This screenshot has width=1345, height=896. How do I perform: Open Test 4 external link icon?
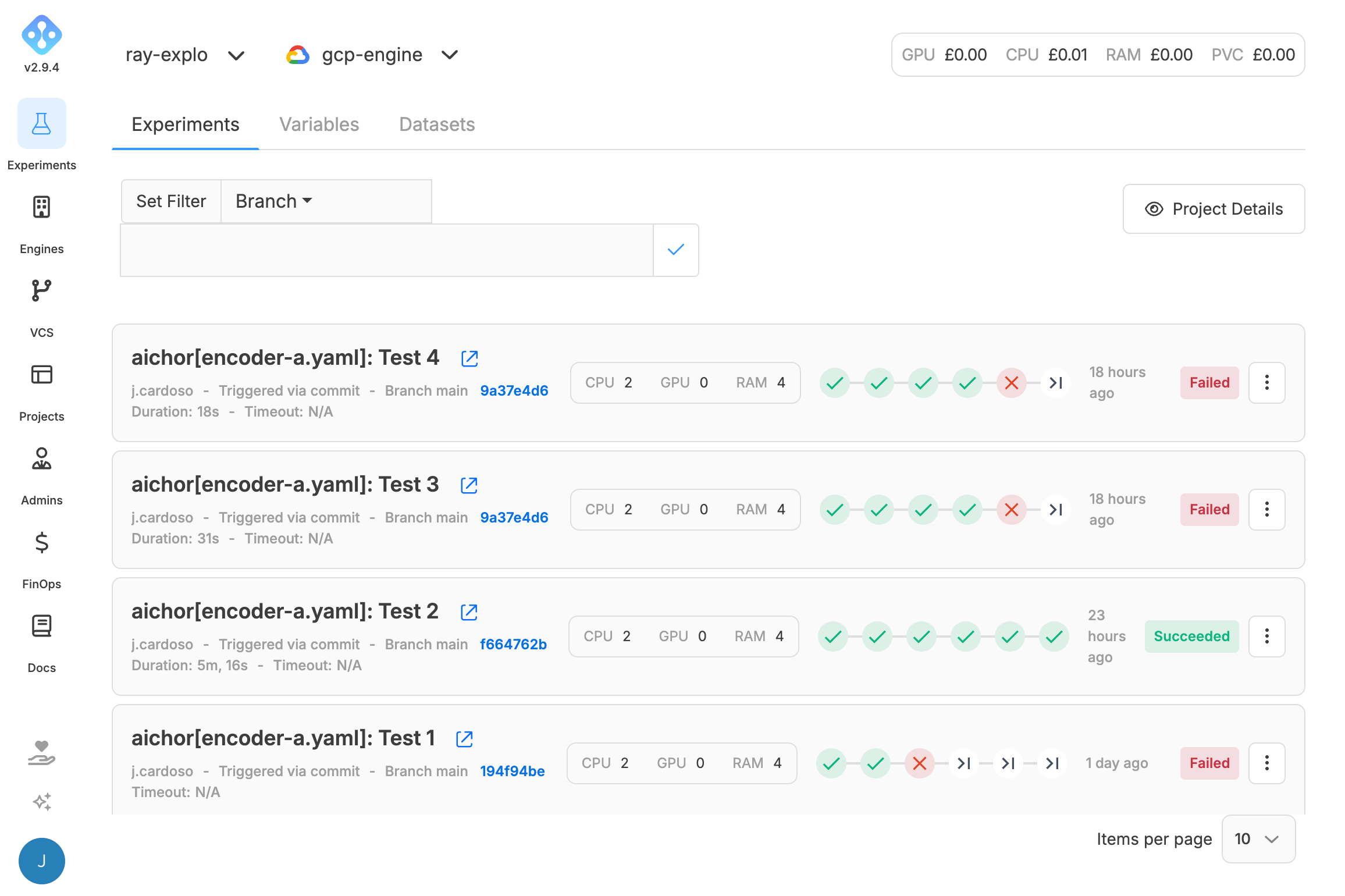(x=469, y=358)
